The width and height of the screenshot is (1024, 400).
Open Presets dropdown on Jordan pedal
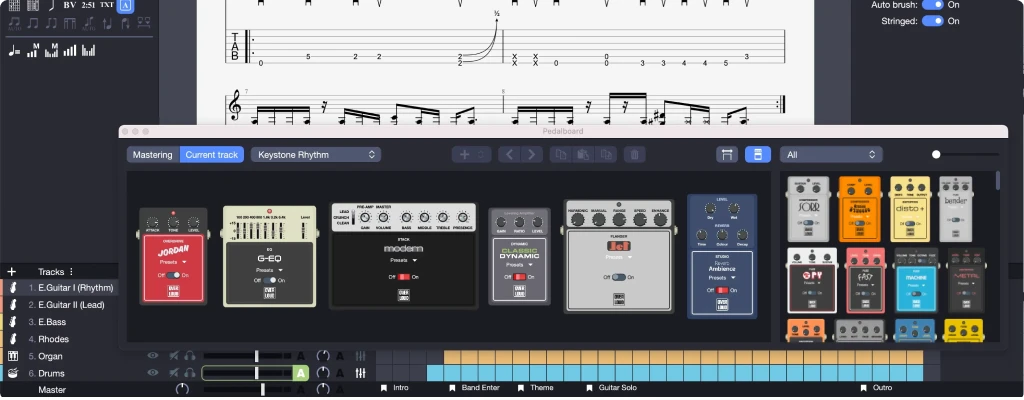click(x=172, y=261)
